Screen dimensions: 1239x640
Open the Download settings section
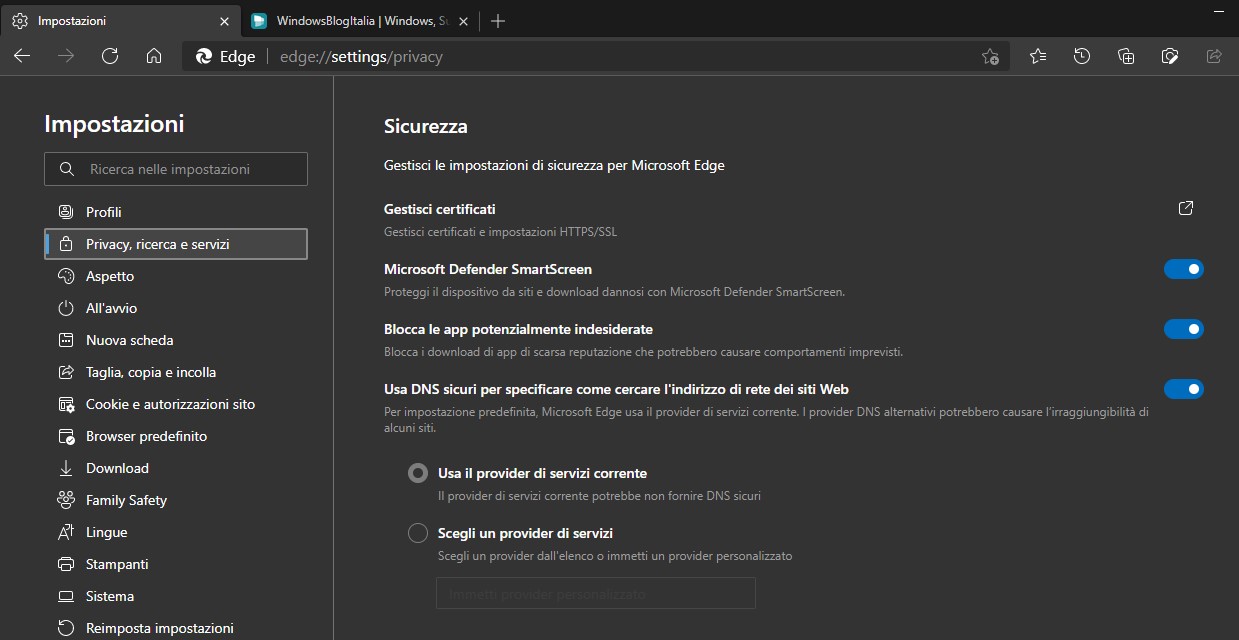click(x=176, y=468)
